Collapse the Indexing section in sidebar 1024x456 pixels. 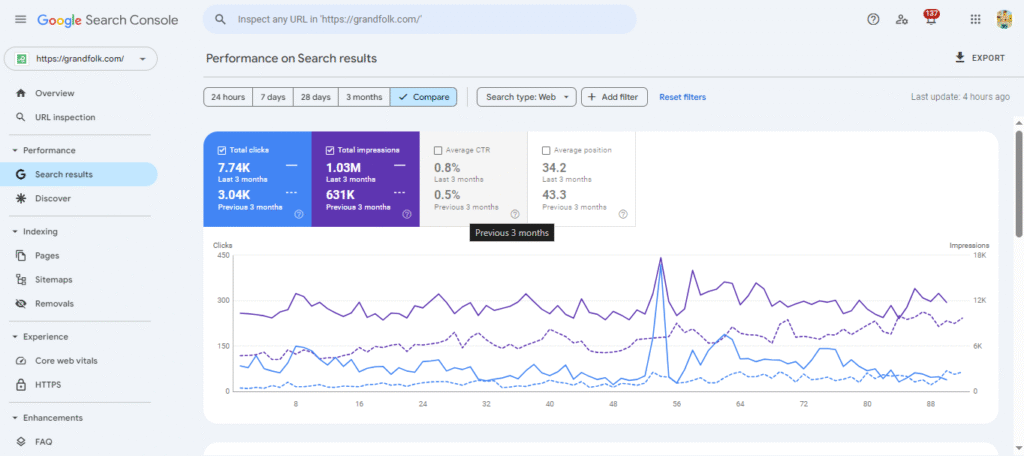(x=15, y=232)
